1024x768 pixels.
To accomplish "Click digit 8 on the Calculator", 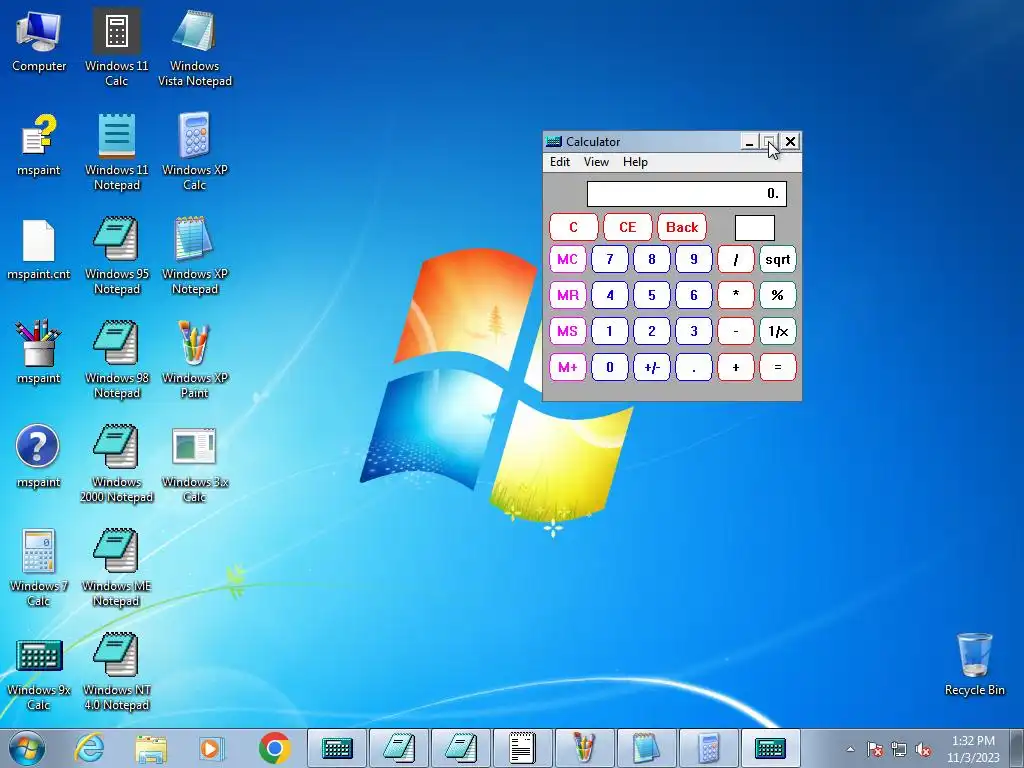I will [x=652, y=259].
